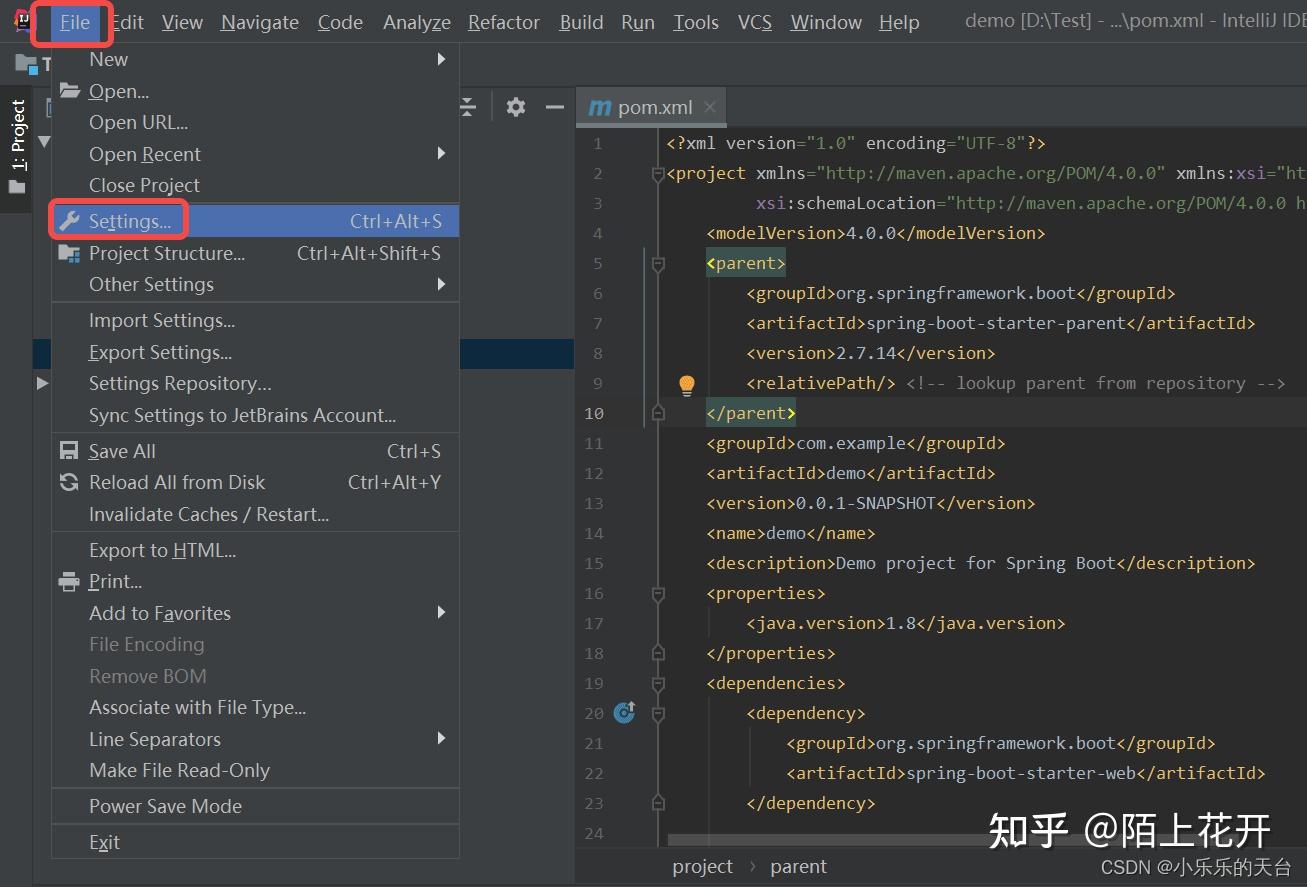Click the wrench icon beside Settings

coord(69,221)
